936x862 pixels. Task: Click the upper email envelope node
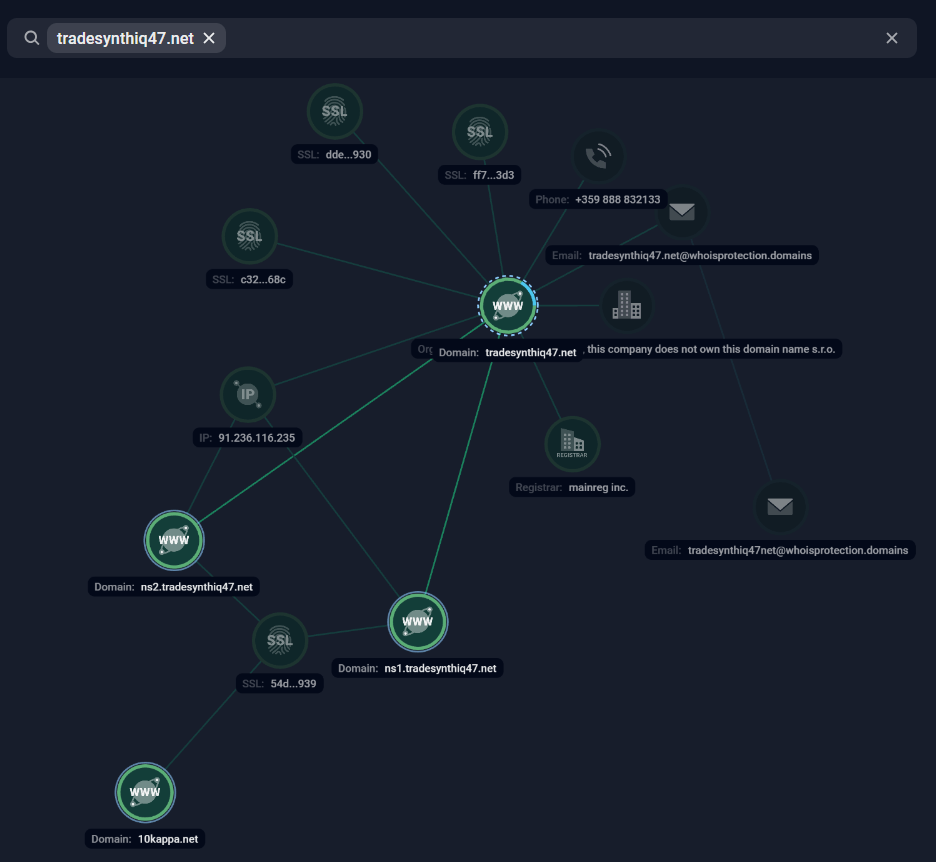pyautogui.click(x=681, y=212)
